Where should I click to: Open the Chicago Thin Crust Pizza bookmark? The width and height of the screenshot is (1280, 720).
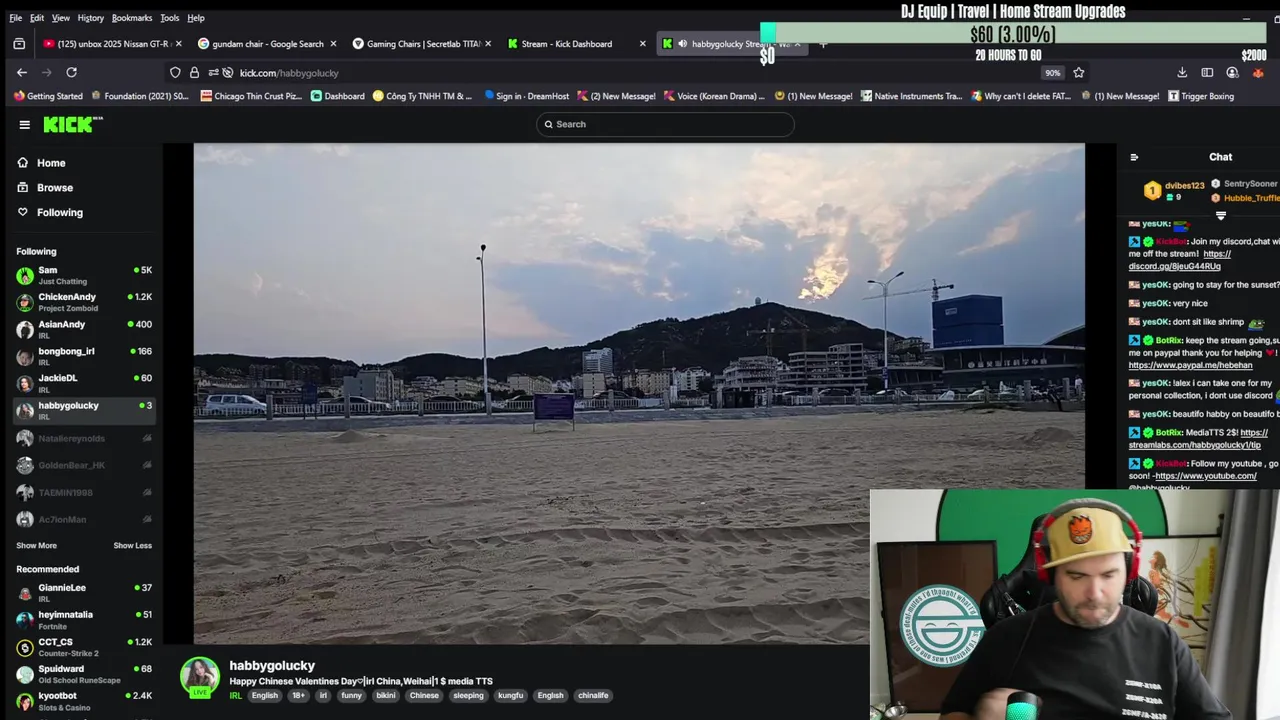(x=252, y=96)
